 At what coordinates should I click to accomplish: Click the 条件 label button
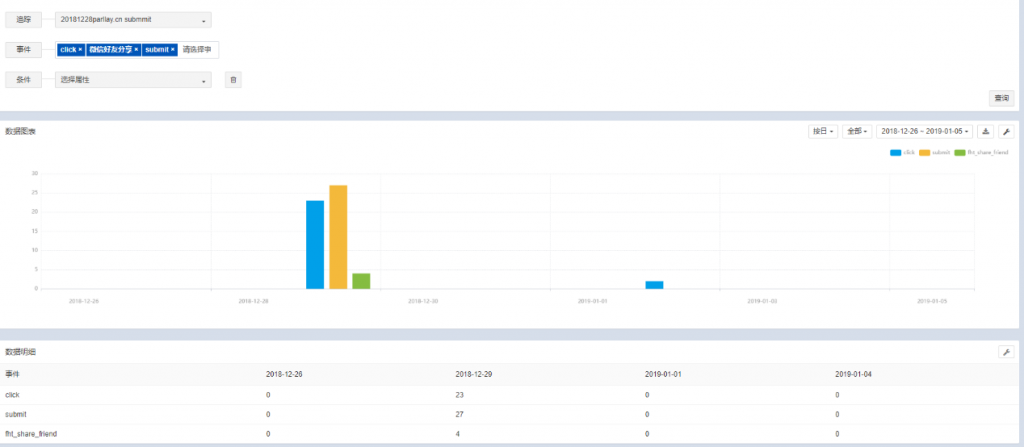24,80
